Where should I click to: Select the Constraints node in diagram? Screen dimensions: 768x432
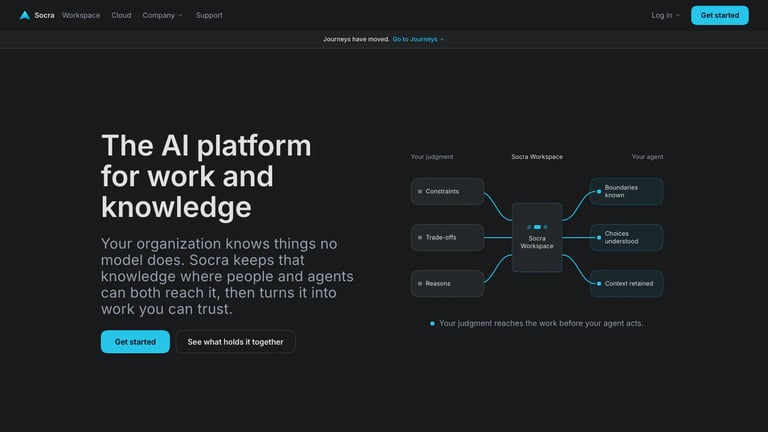pyautogui.click(x=447, y=192)
